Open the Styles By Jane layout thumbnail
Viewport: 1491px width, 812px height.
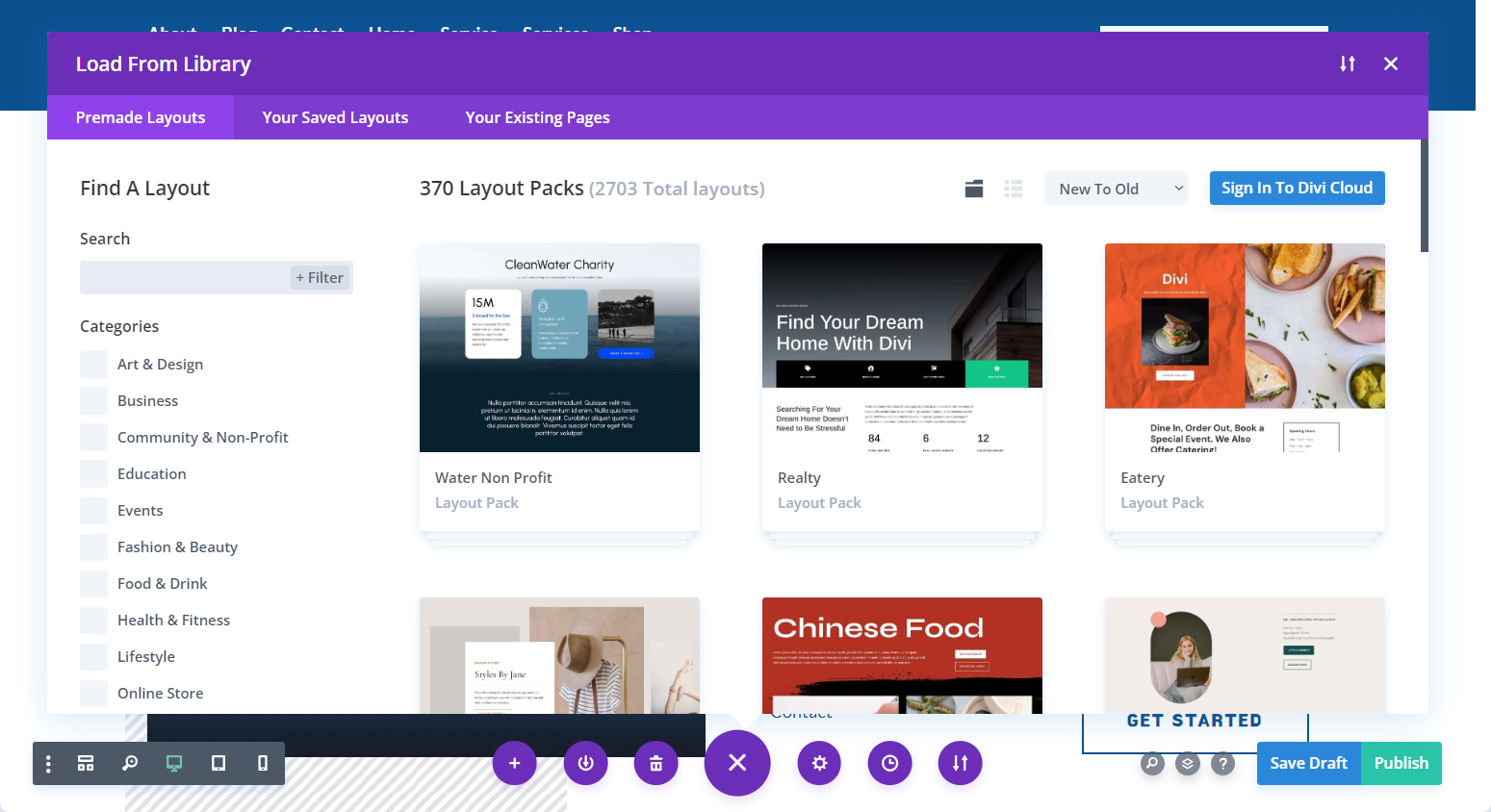559,655
